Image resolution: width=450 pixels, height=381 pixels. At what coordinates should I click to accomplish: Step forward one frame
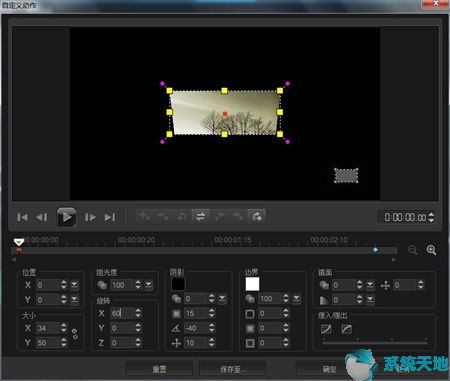(x=90, y=217)
